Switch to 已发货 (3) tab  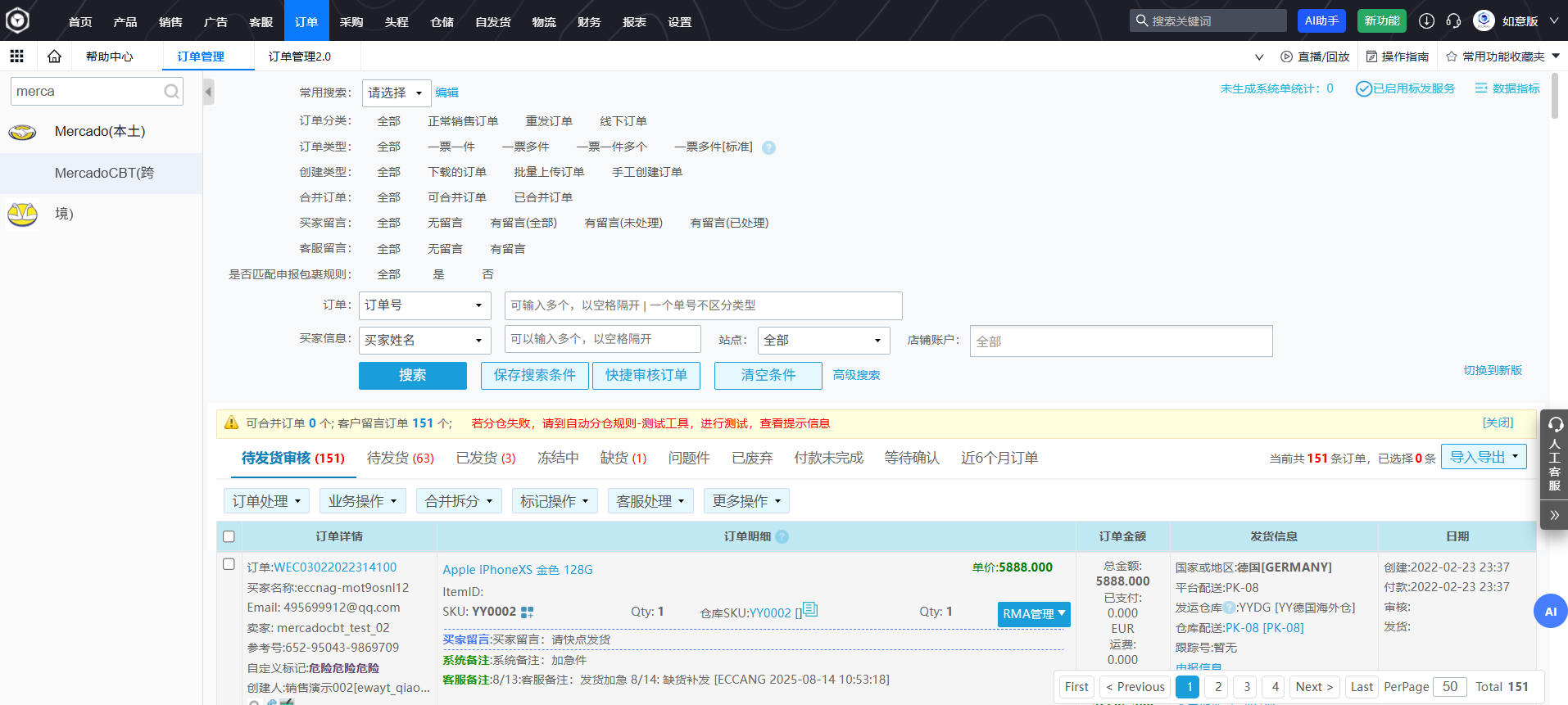(486, 458)
